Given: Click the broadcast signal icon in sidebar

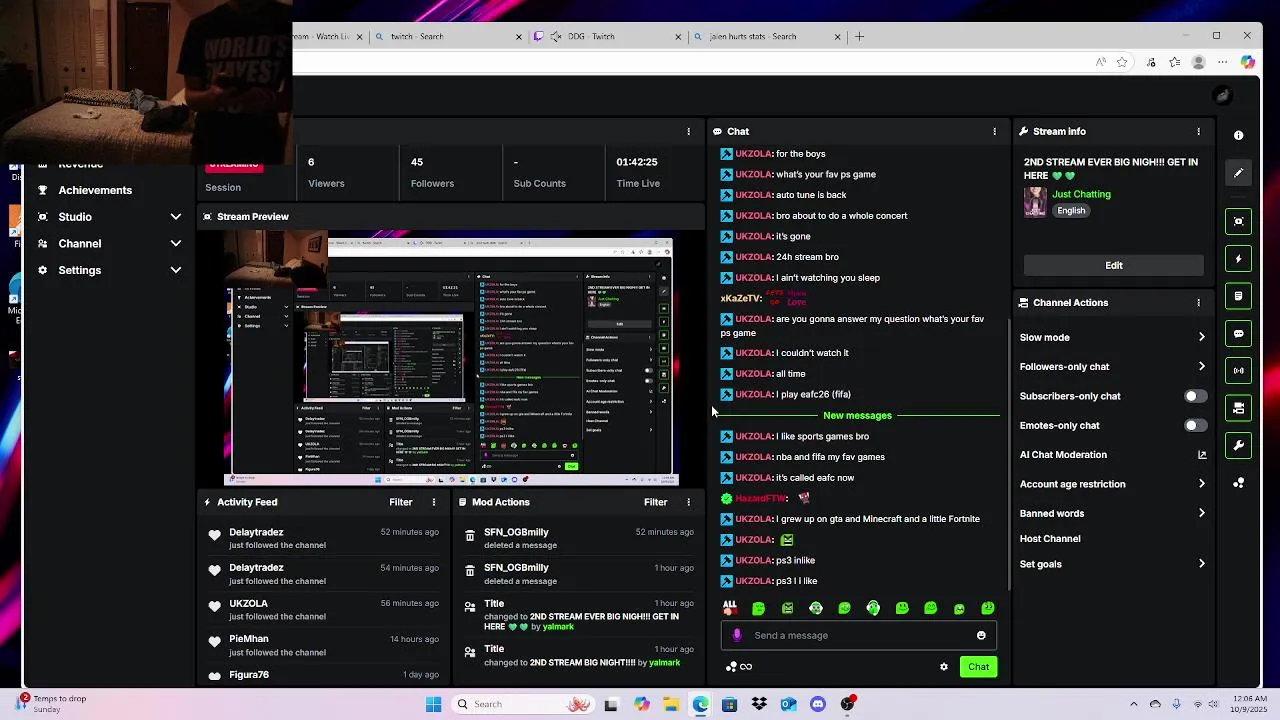Looking at the screenshot, I should (1239, 371).
